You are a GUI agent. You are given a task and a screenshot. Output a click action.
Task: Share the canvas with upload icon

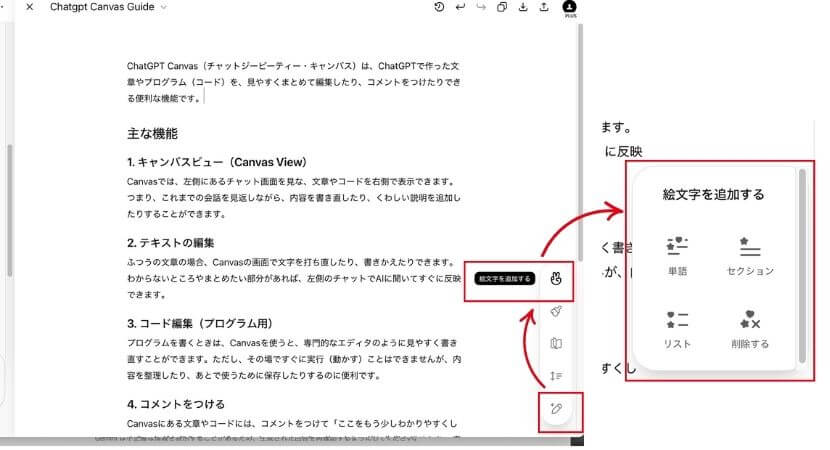[544, 7]
